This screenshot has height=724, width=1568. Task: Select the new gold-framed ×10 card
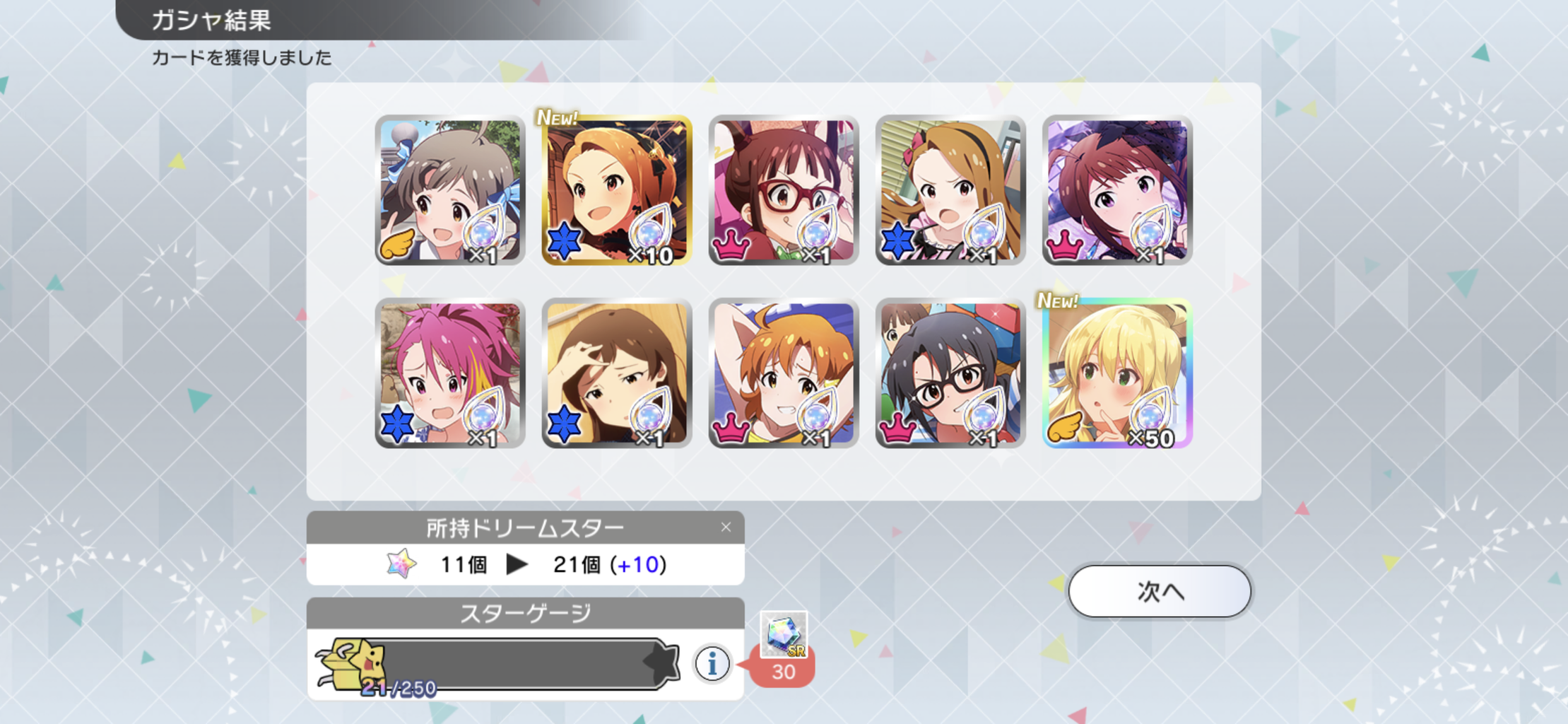617,190
